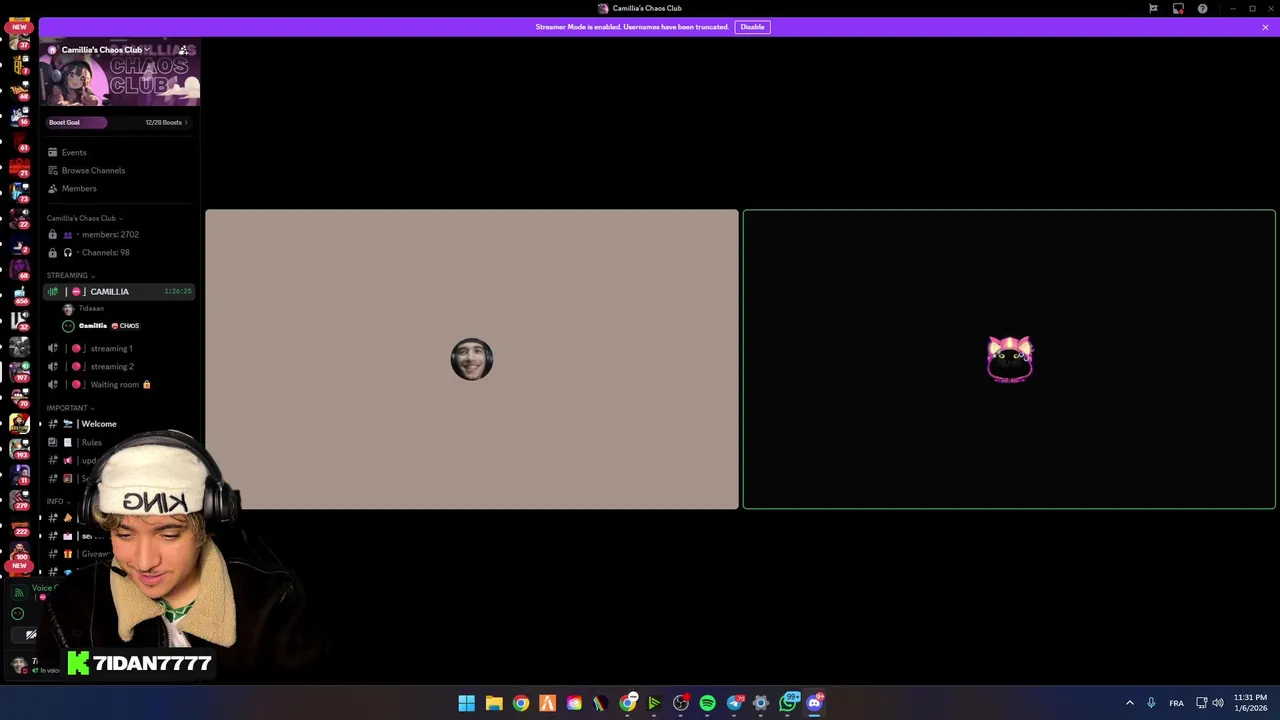Image resolution: width=1280 pixels, height=720 pixels.
Task: Join the locked Waiting room channel
Action: (120, 384)
